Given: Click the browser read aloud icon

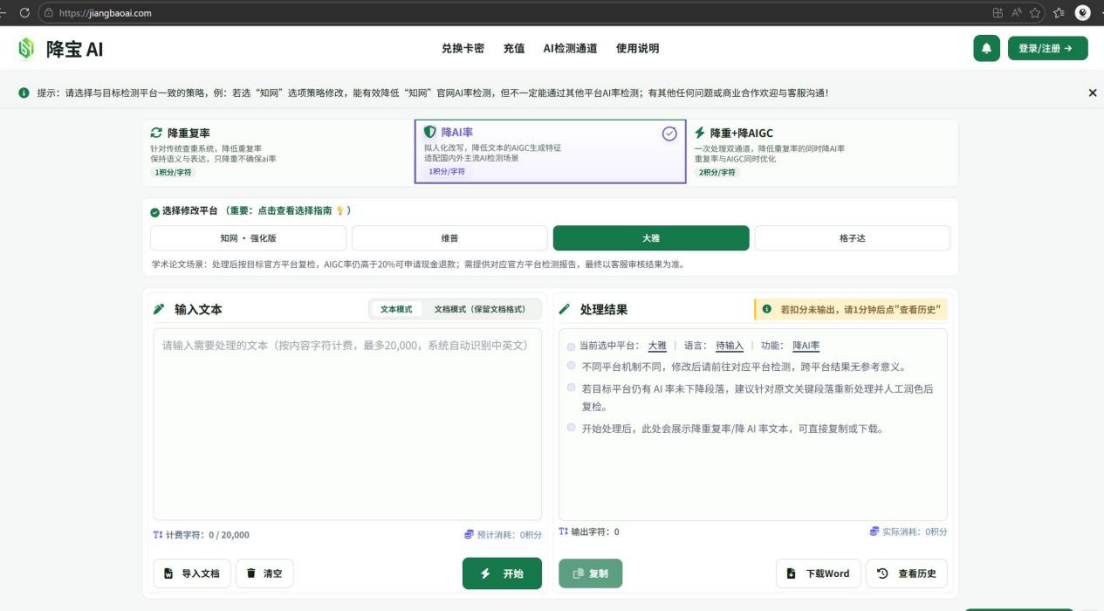Looking at the screenshot, I should click(x=1016, y=13).
